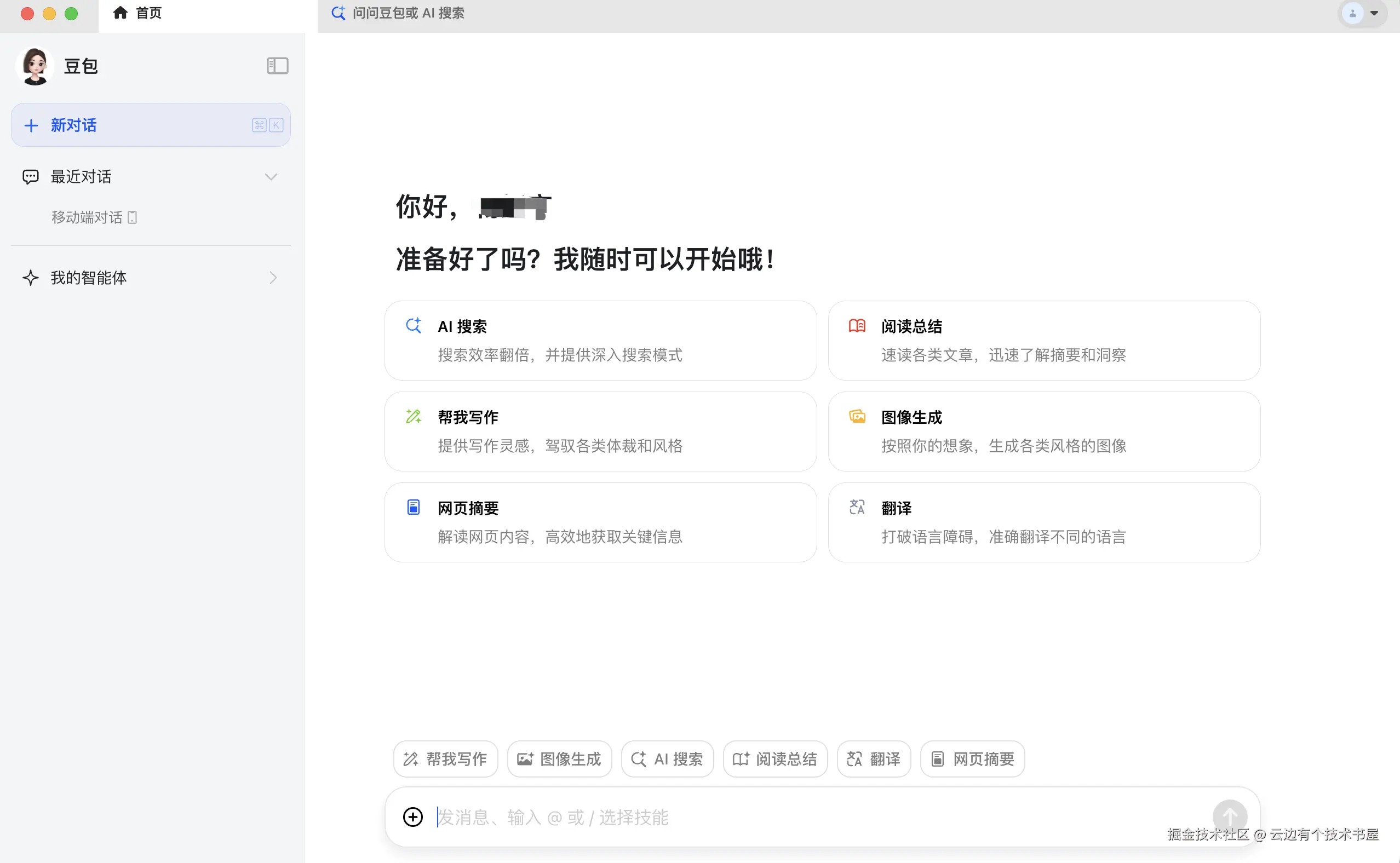This screenshot has width=1400, height=863.
Task: Select the 阅读总结 skill chip
Action: click(x=775, y=759)
